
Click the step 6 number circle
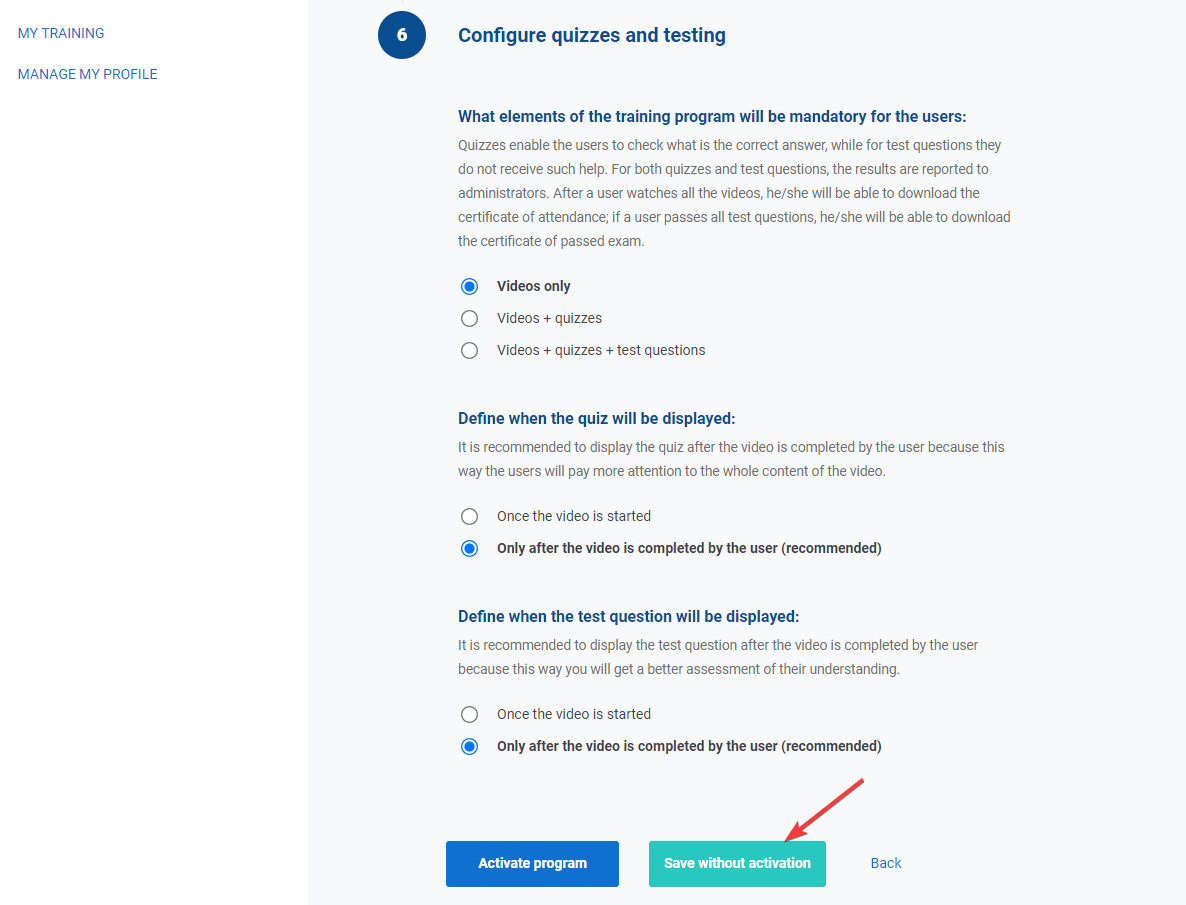tap(402, 35)
